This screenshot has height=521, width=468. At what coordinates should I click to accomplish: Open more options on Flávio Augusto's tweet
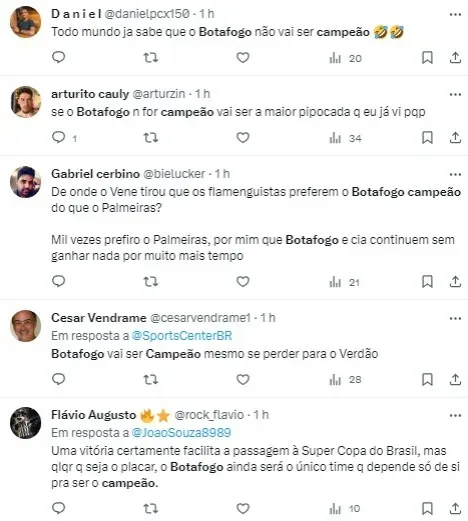pyautogui.click(x=455, y=415)
